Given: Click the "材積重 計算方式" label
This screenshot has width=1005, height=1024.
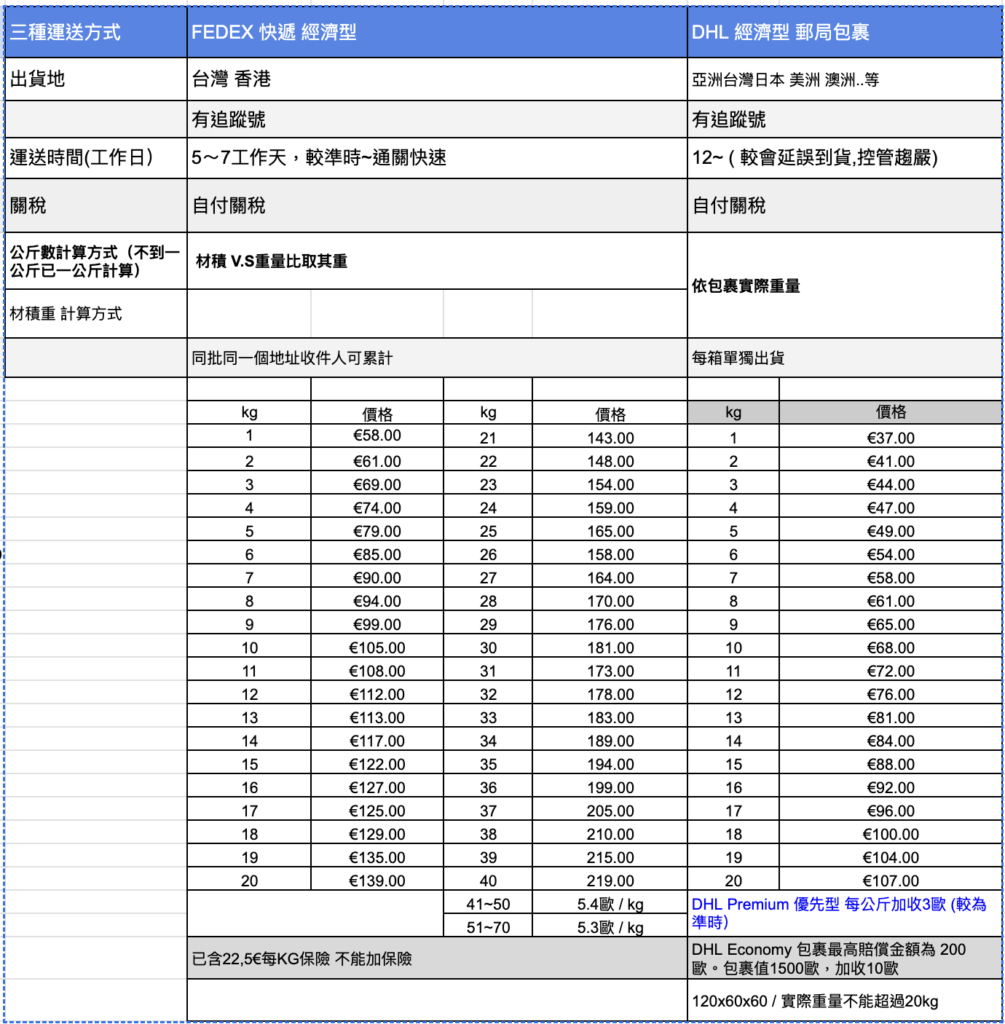Looking at the screenshot, I should pos(96,313).
